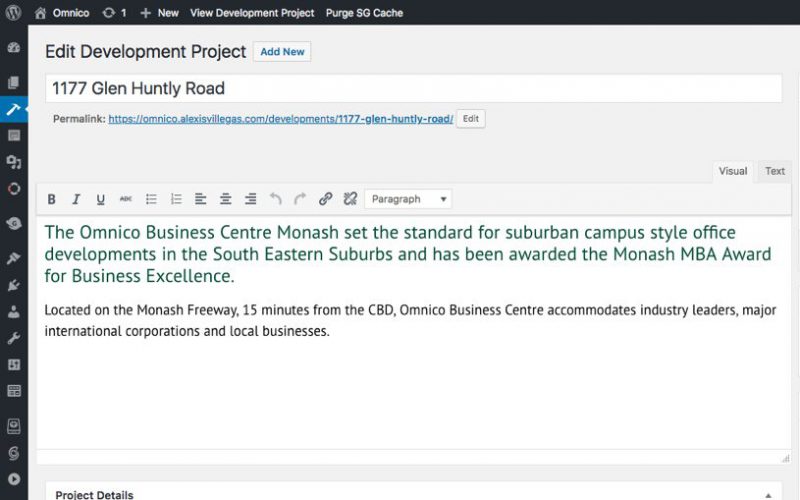This screenshot has height=500, width=800.
Task: Switch to the Visual editor tab
Action: (733, 171)
